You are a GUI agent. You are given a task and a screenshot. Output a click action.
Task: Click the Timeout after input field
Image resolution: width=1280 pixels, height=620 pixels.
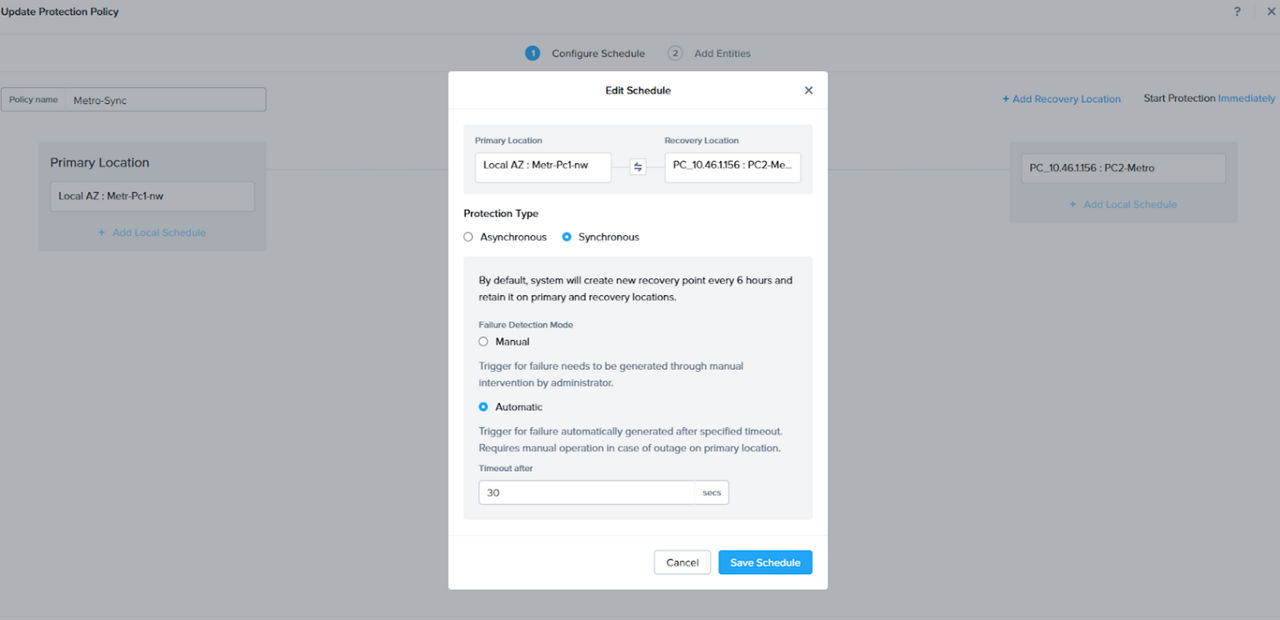click(x=585, y=492)
